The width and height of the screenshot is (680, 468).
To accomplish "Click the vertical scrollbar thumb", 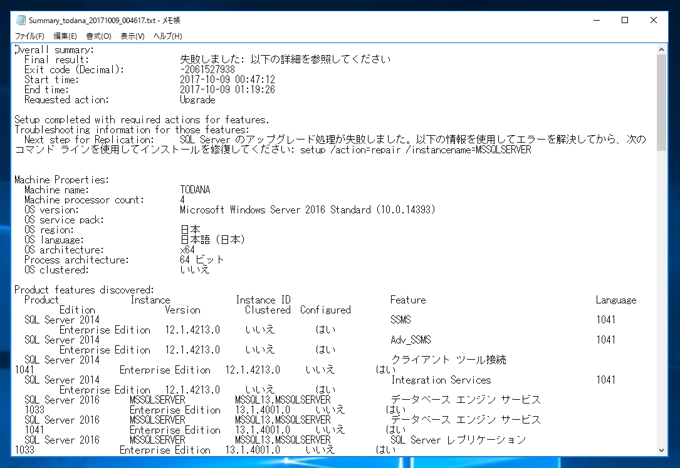I will pyautogui.click(x=661, y=102).
